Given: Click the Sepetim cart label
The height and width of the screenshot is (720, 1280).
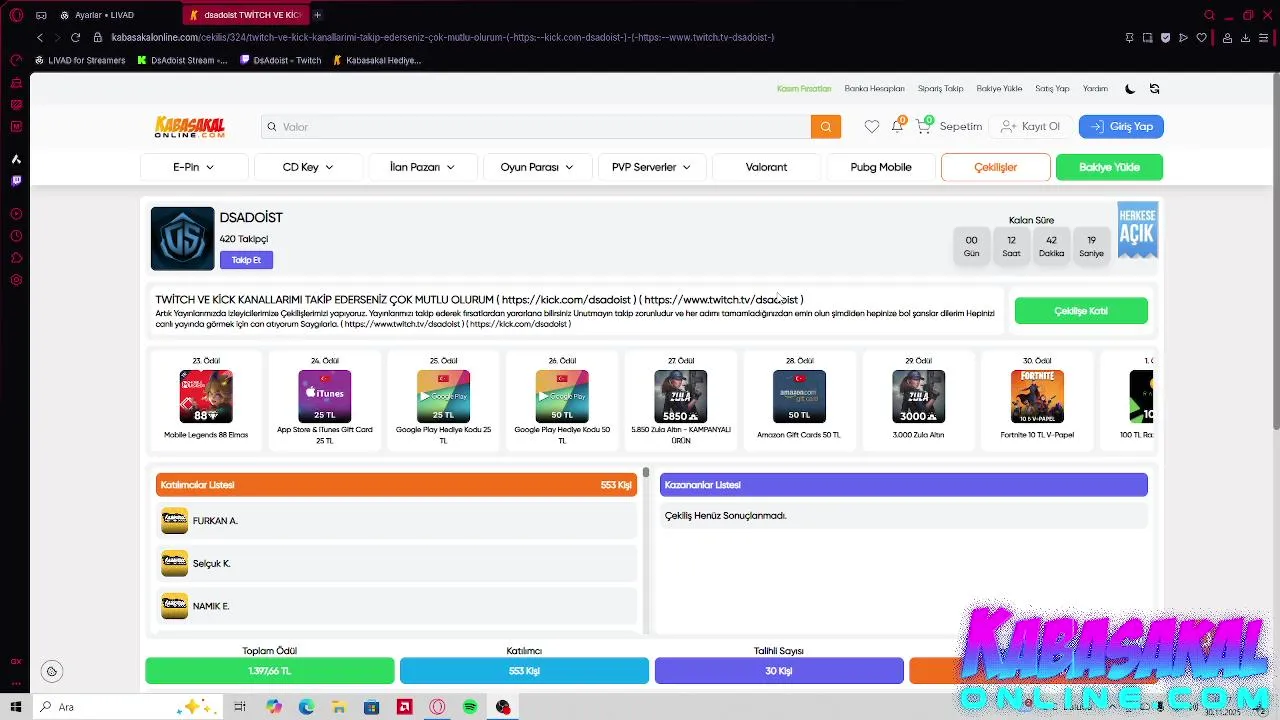Looking at the screenshot, I should click(961, 127).
